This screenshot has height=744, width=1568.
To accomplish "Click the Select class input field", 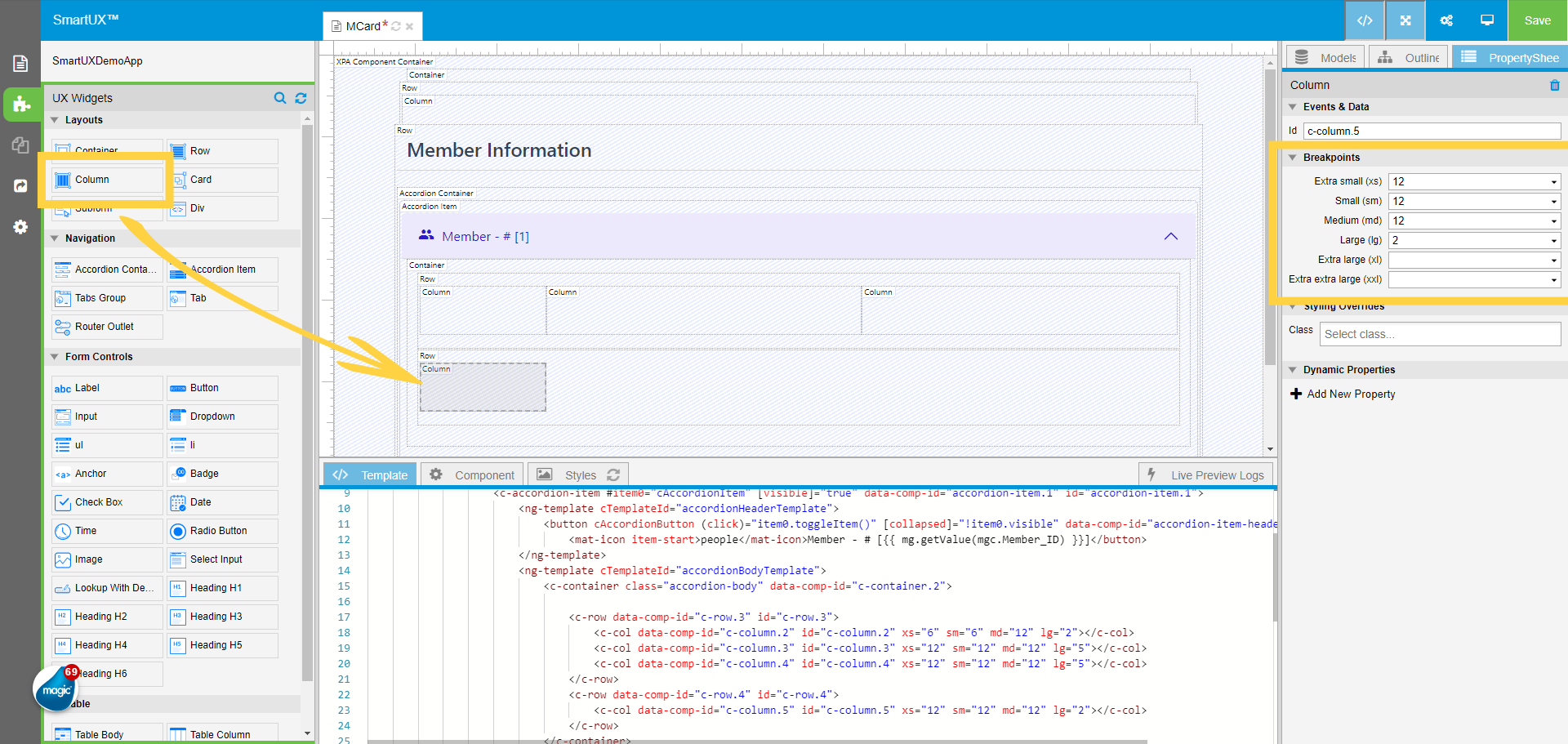I will click(1439, 334).
